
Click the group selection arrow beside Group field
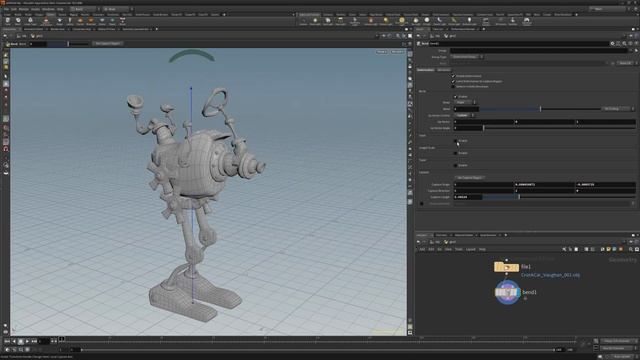click(636, 51)
